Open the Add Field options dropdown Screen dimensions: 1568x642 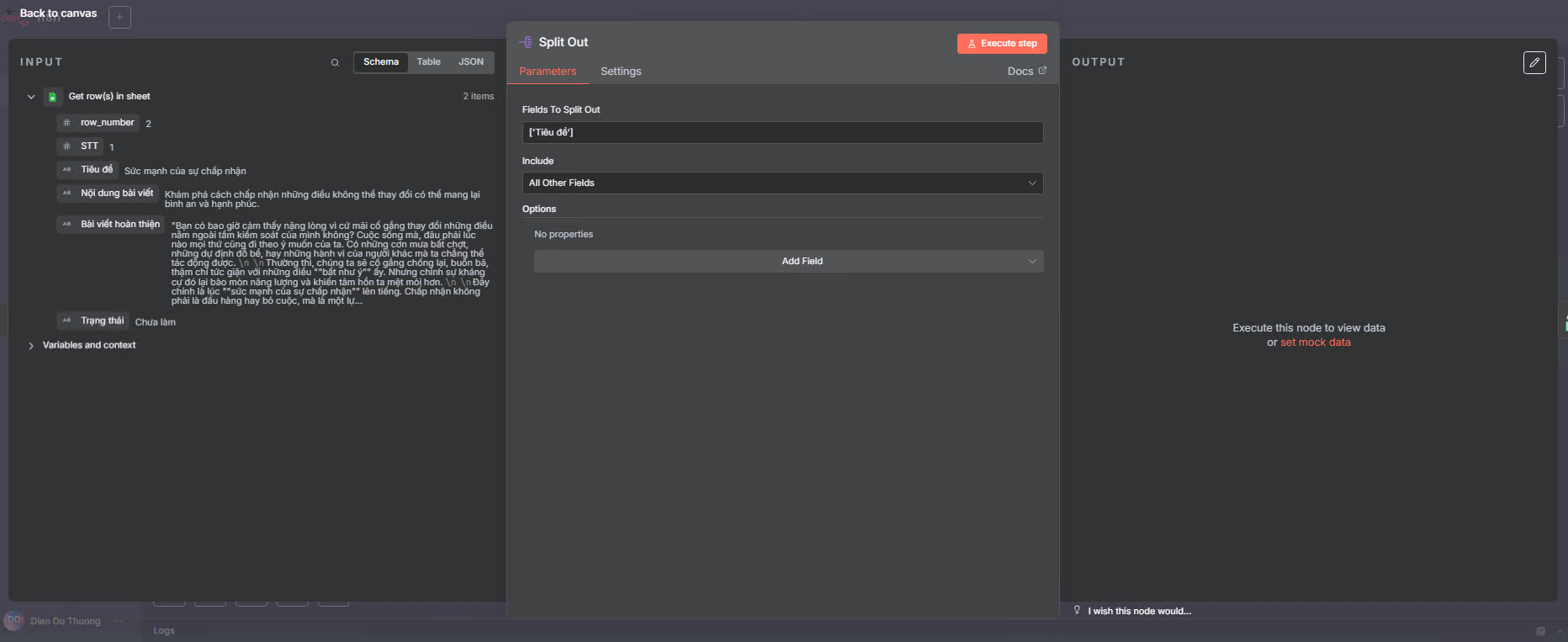[788, 261]
